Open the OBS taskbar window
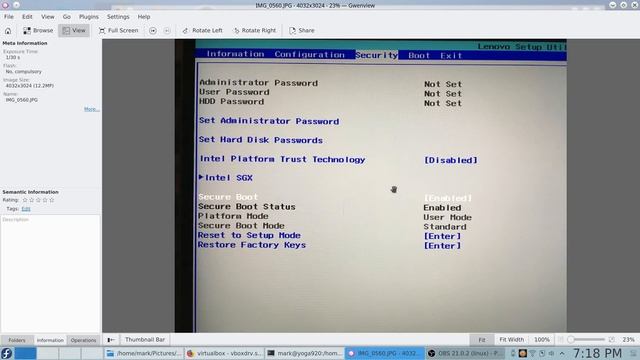The height and width of the screenshot is (360, 640). coord(465,353)
